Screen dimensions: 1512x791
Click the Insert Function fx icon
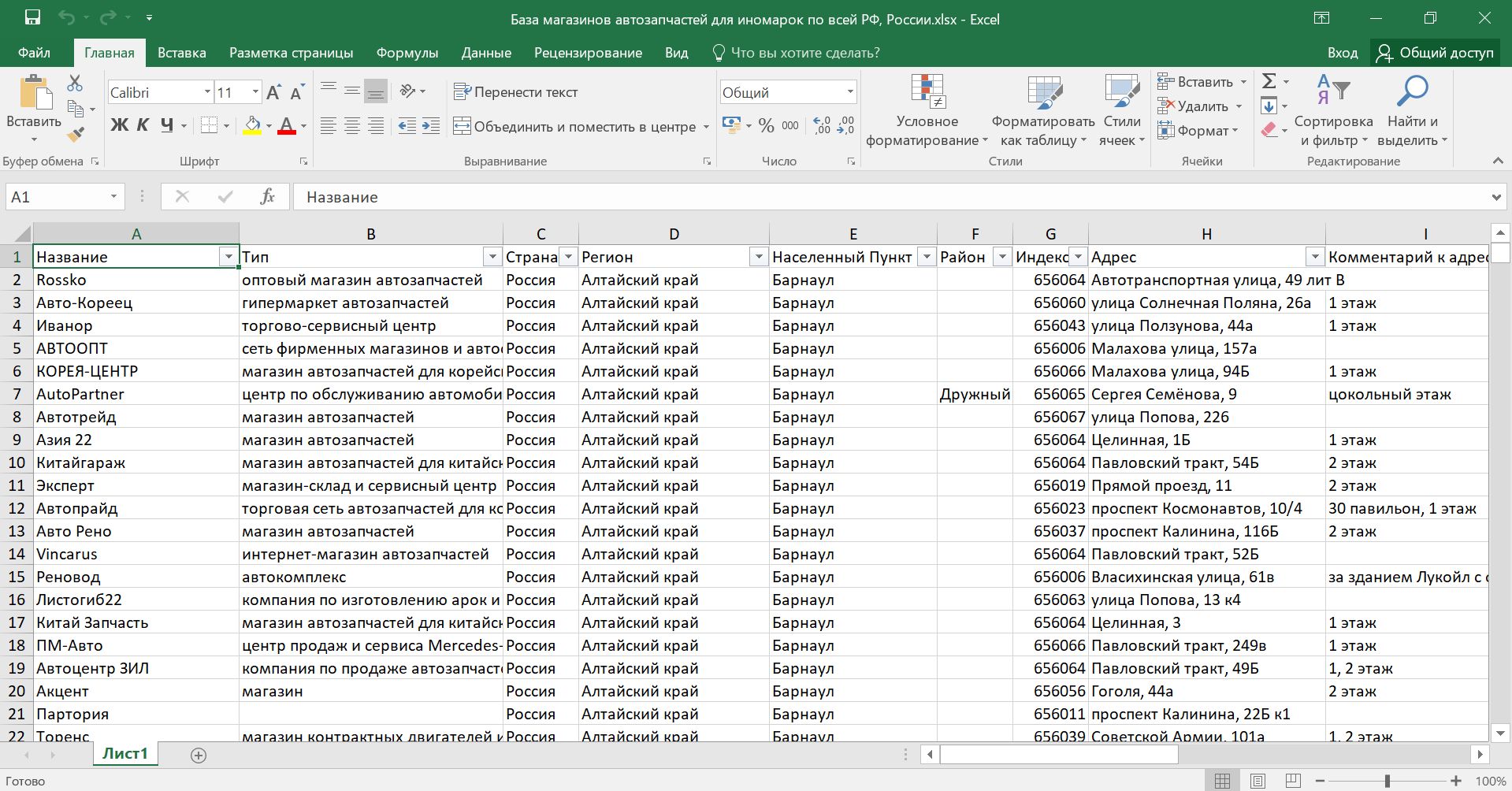[267, 197]
